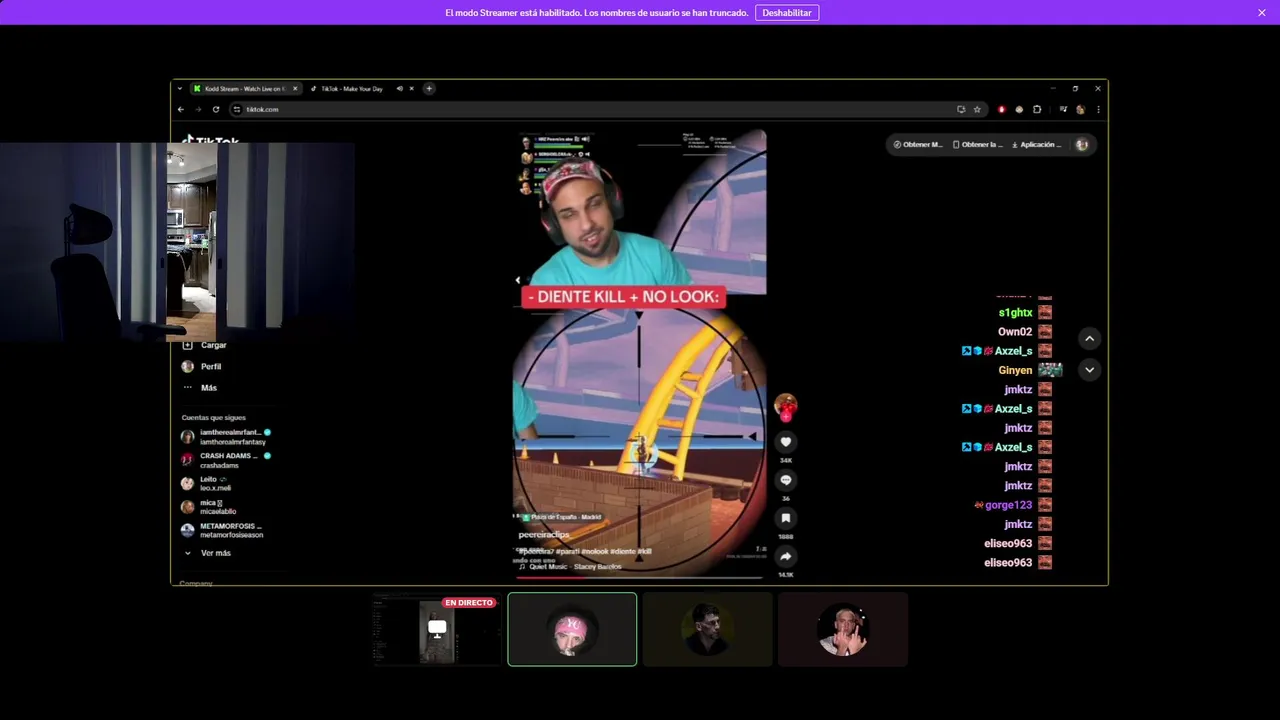Click the red recording extension icon
The width and height of the screenshot is (1280, 720).
pyautogui.click(x=1001, y=109)
